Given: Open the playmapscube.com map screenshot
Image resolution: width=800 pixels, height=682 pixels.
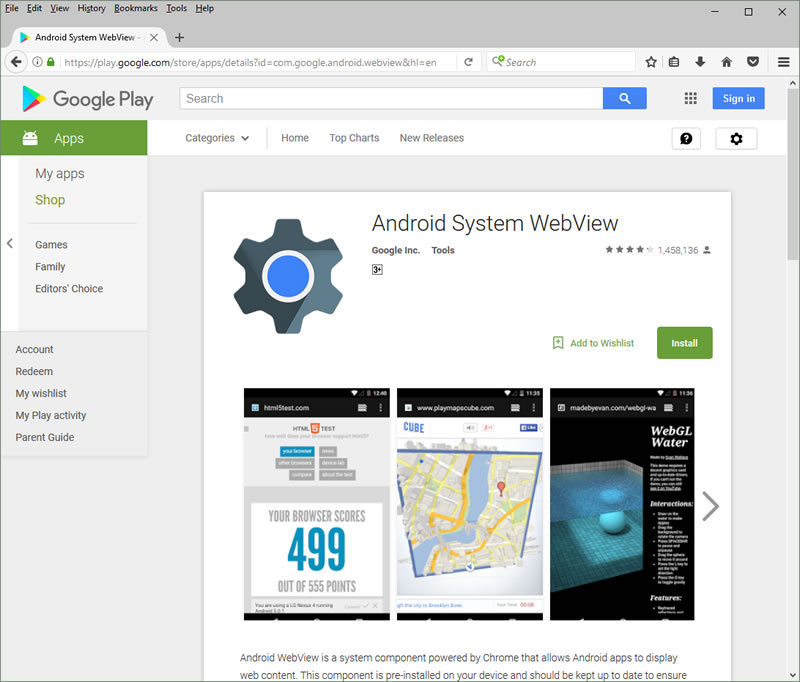Looking at the screenshot, I should (x=469, y=504).
